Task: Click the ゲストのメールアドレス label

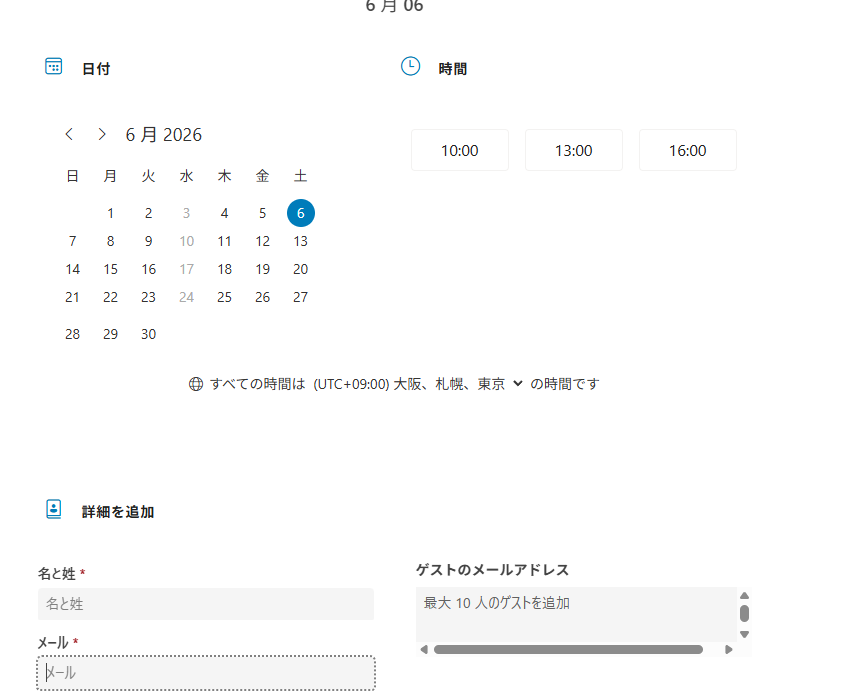Action: [x=492, y=570]
